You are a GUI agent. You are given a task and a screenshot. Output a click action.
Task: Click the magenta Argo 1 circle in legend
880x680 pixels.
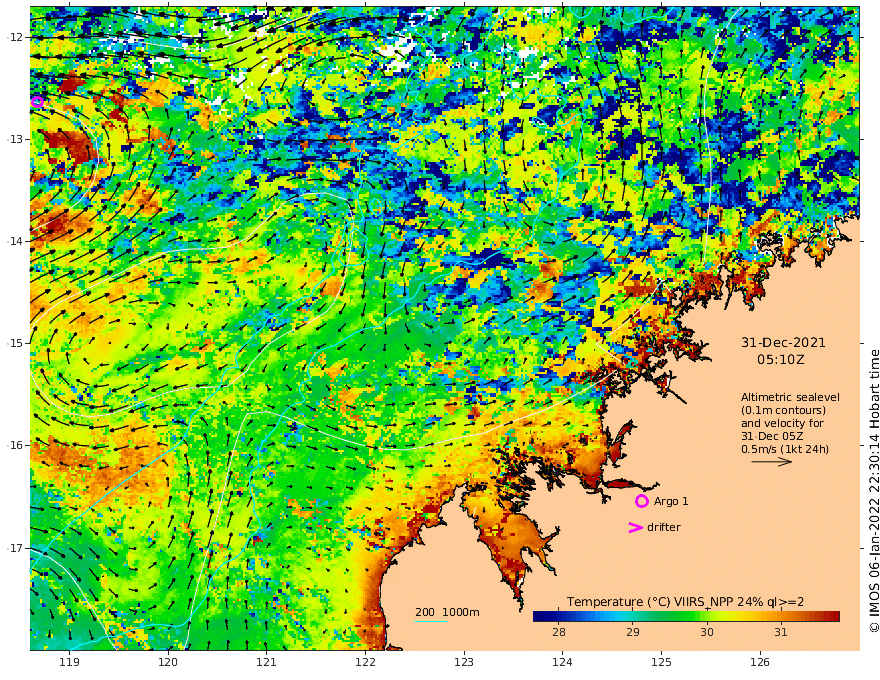coord(641,501)
